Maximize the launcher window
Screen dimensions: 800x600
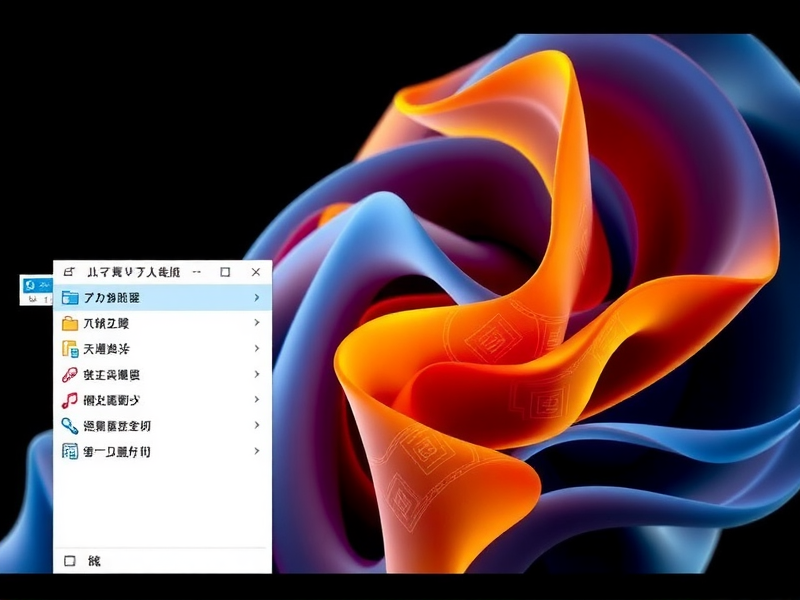coord(227,270)
